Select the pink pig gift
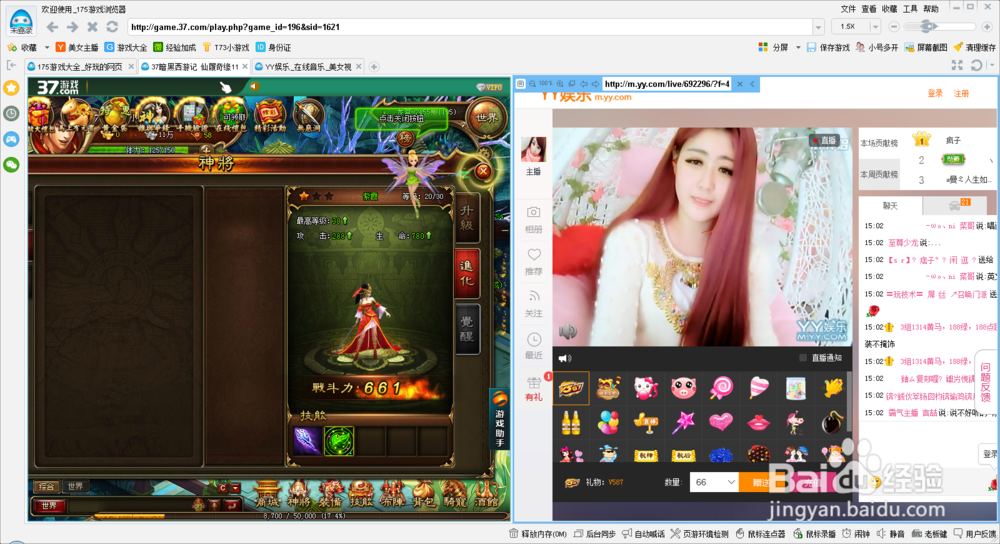This screenshot has height=544, width=1000. click(x=683, y=387)
